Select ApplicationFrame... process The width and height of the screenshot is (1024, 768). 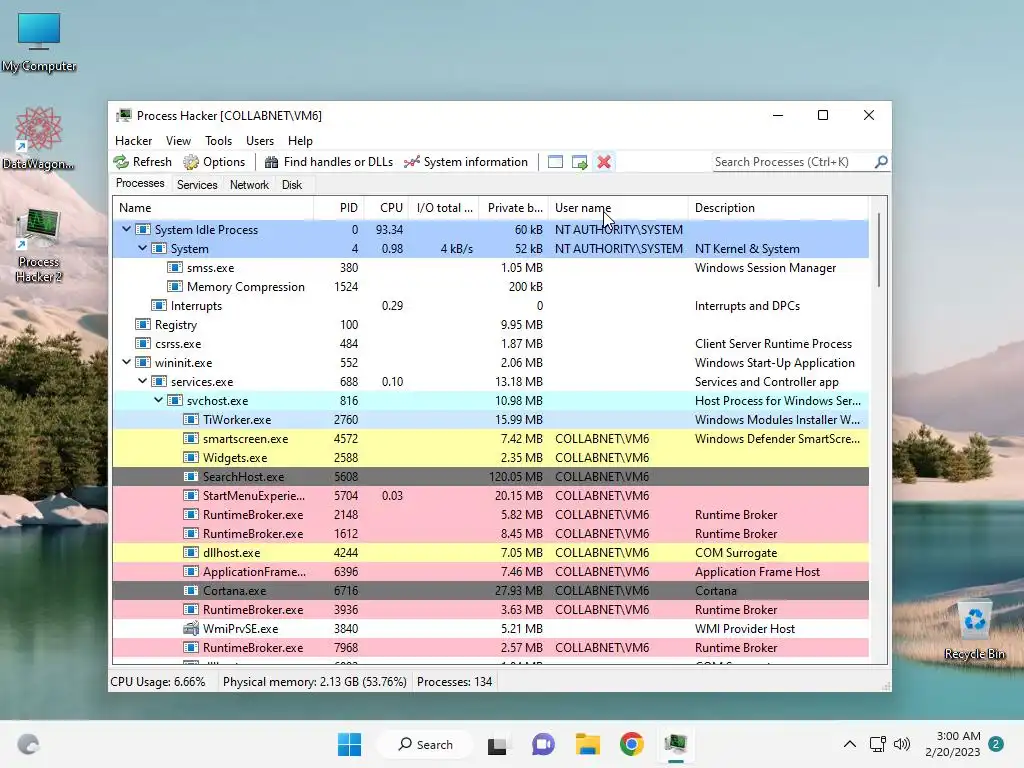[x=490, y=571]
